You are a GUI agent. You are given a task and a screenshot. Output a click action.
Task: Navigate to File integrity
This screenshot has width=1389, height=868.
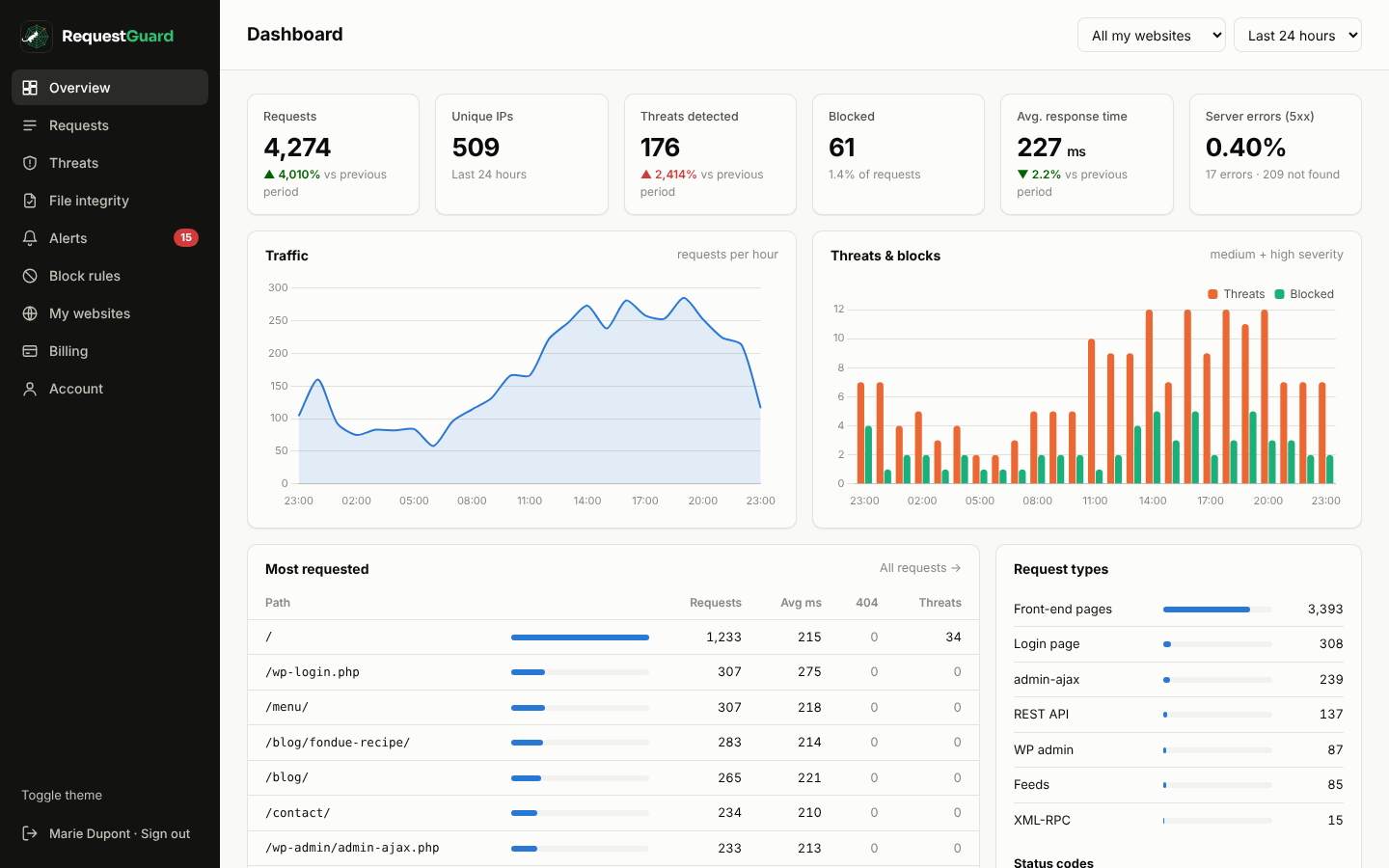(x=110, y=201)
